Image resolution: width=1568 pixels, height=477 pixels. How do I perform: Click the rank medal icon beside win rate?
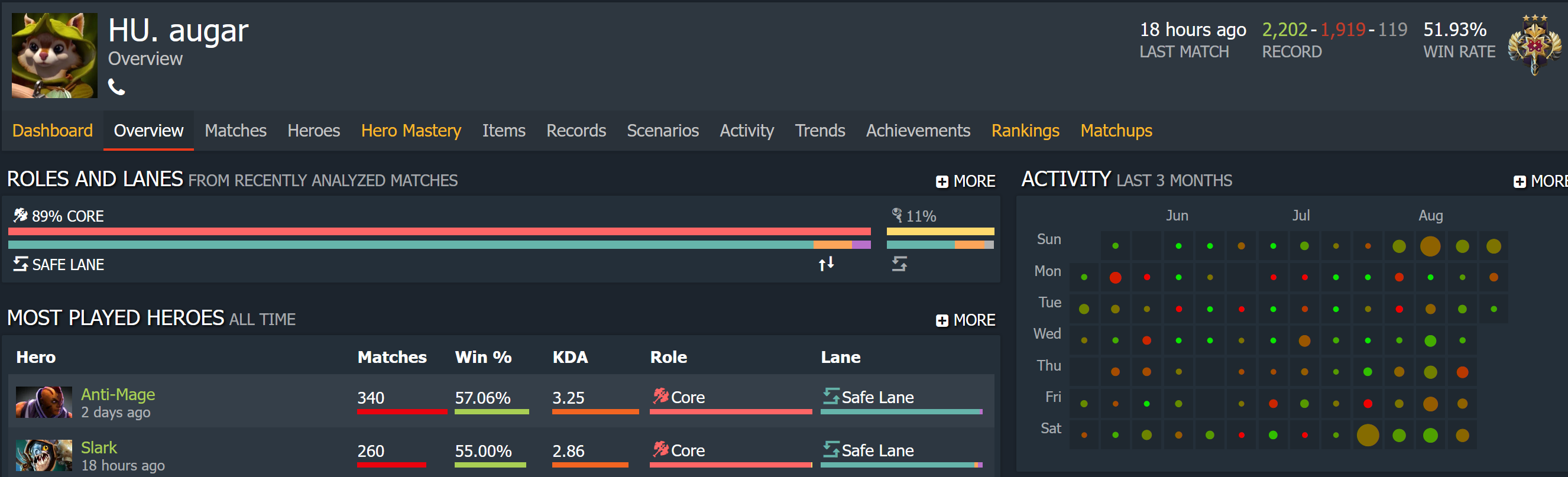1534,44
